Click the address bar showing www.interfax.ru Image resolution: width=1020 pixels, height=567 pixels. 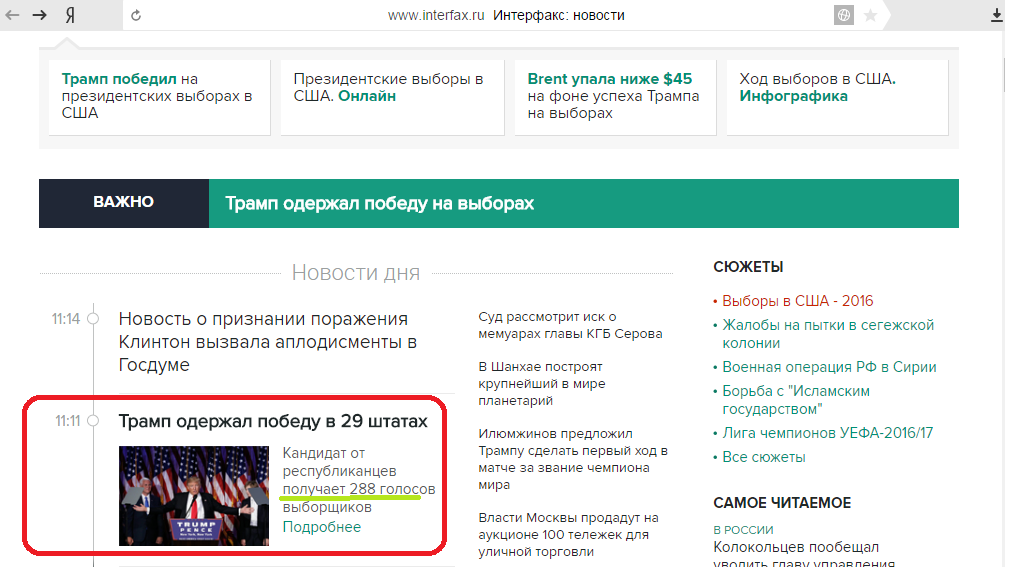(x=506, y=15)
